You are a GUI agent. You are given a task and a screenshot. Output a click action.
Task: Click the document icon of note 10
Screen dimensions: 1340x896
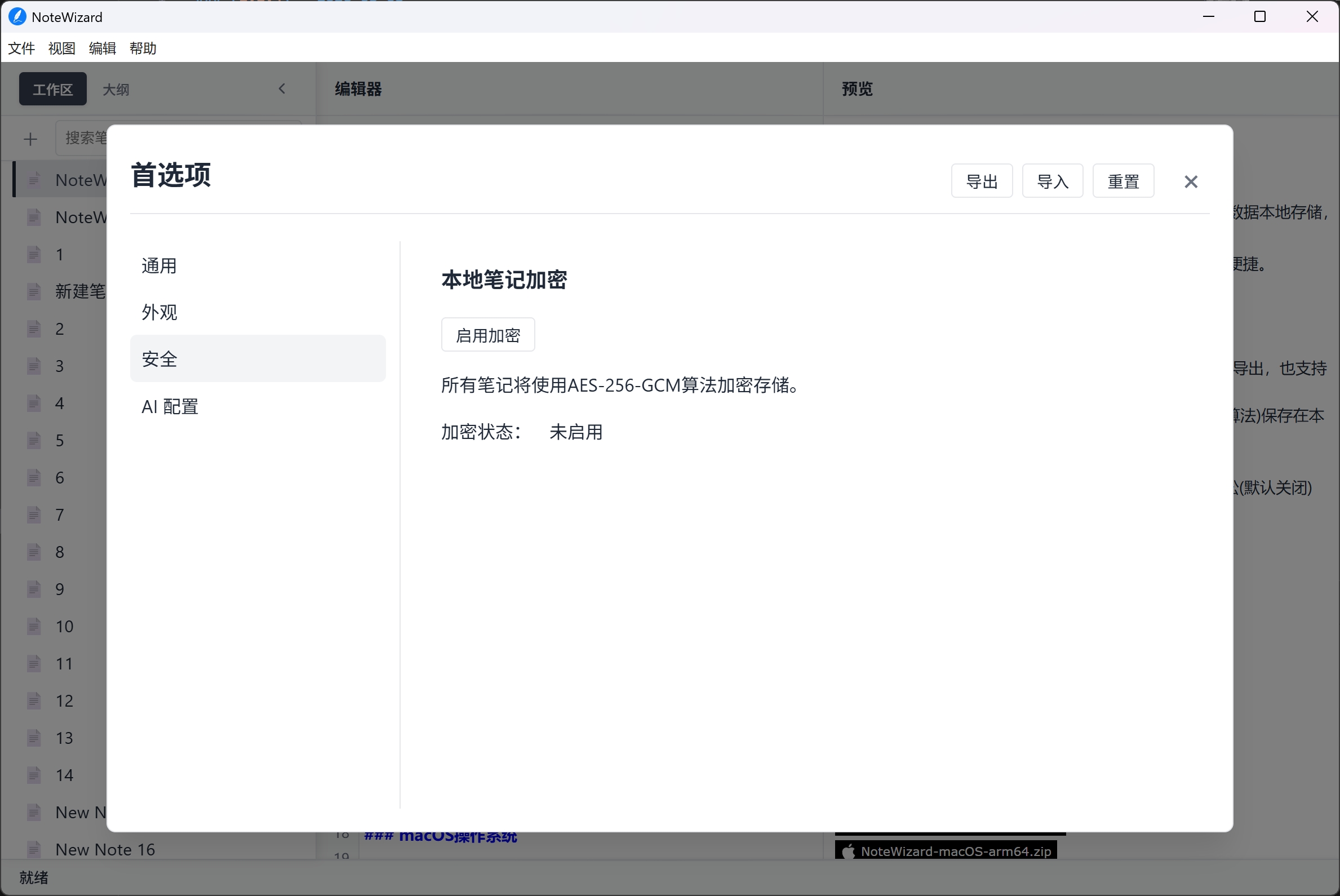coord(34,626)
